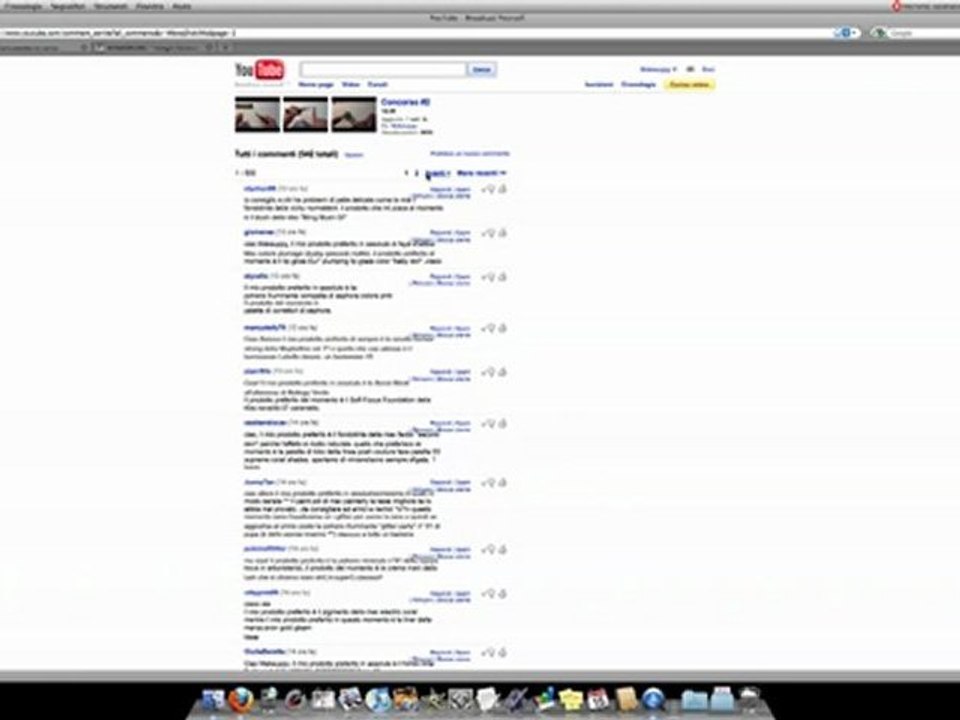Click the yellow Carica video button
The image size is (960, 720).
[689, 84]
